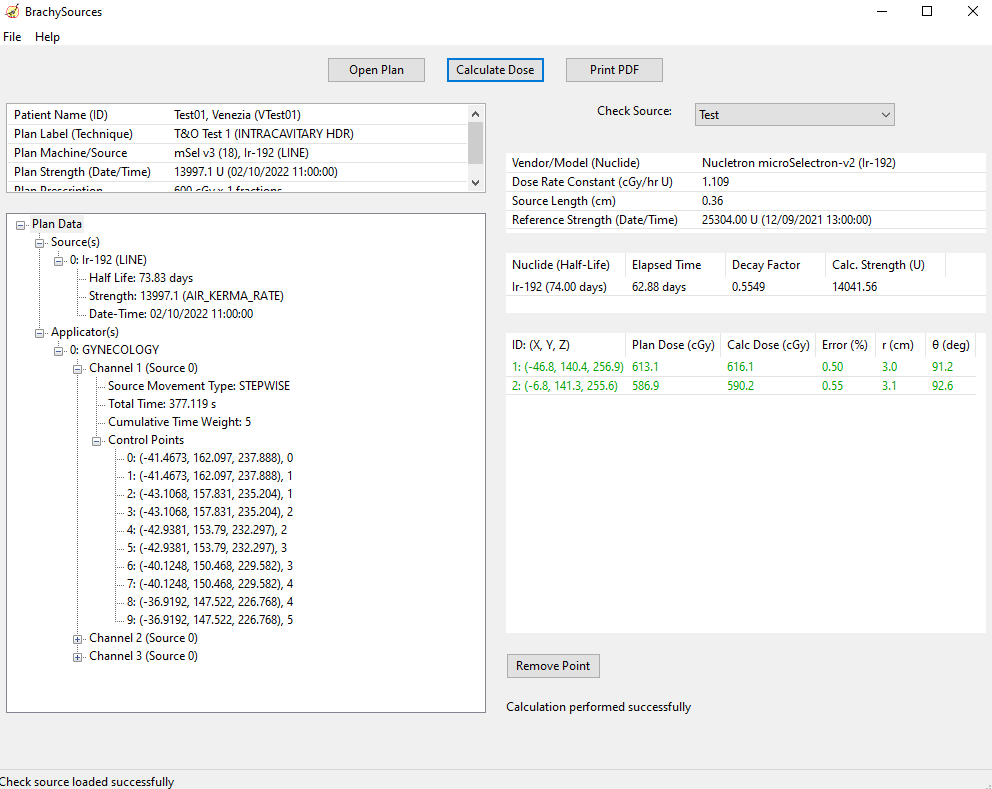Select control point 2 (-43.1068, 157.831, 235.204), 1
Image resolution: width=992 pixels, height=789 pixels.
pyautogui.click(x=210, y=494)
